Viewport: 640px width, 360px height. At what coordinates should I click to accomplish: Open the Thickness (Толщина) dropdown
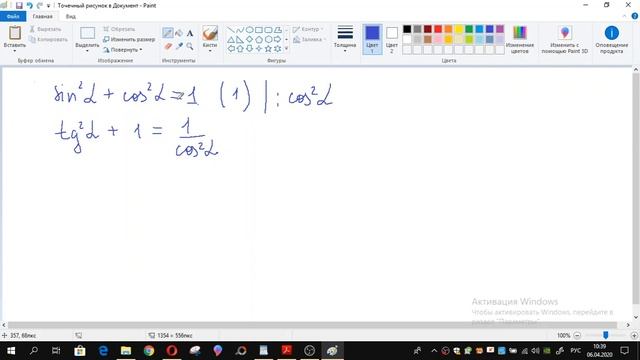tap(345, 39)
